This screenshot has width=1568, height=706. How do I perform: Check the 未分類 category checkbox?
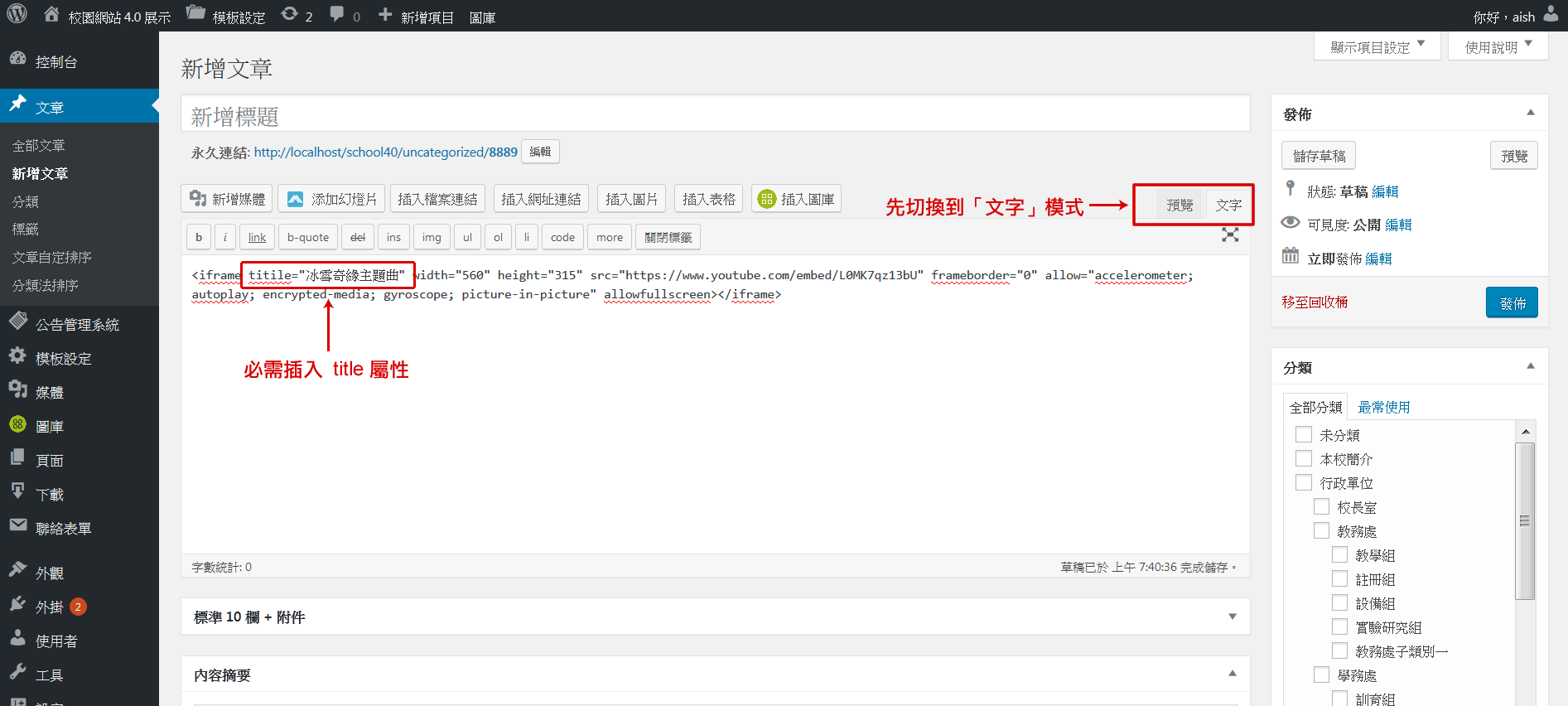click(1304, 434)
